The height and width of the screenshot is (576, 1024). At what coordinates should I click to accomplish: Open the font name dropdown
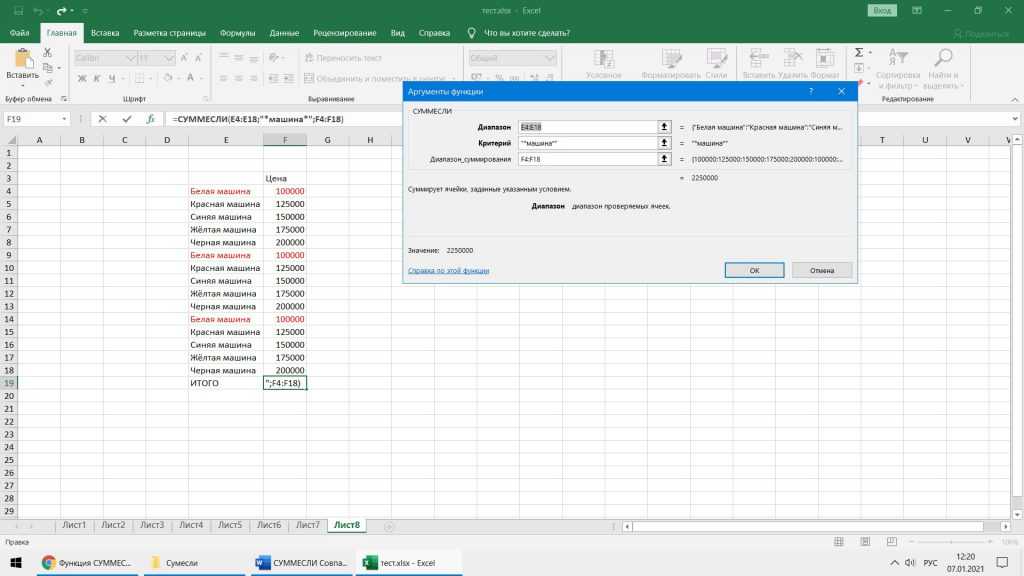[x=130, y=58]
